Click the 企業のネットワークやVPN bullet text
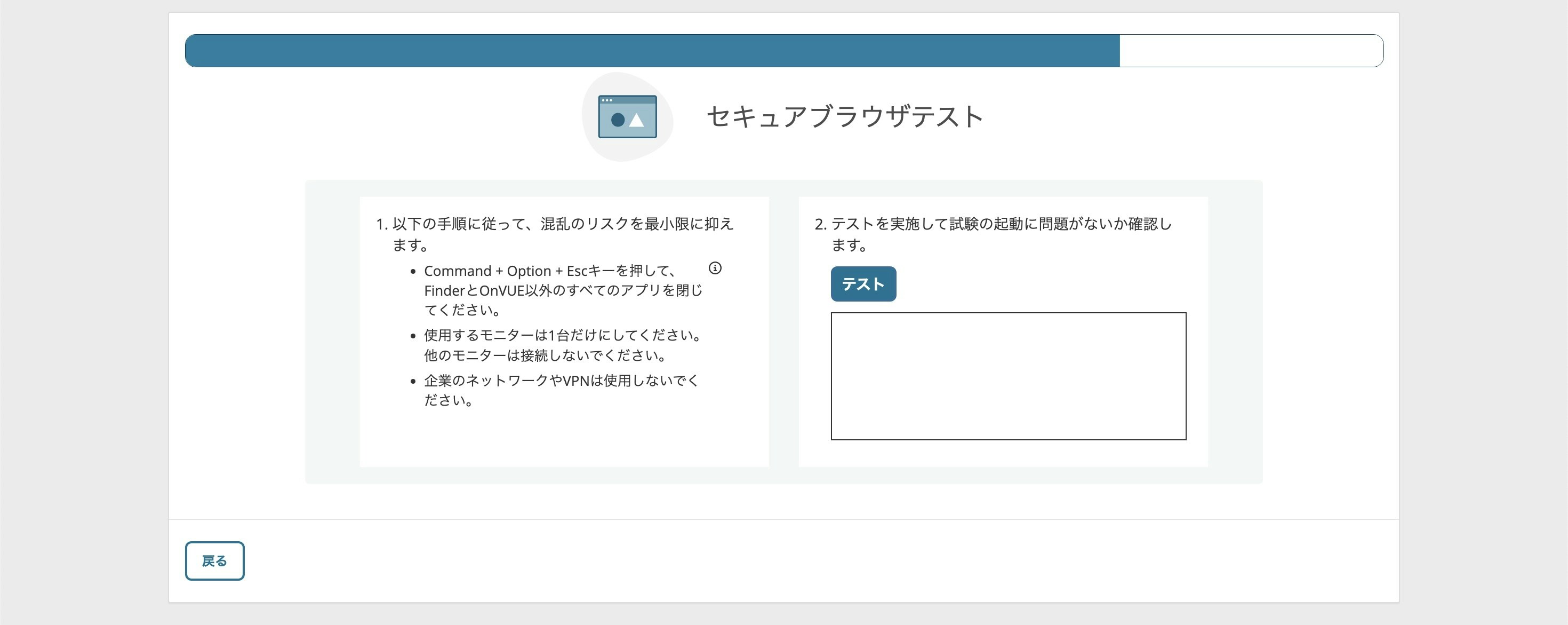The width and height of the screenshot is (1568, 625). pyautogui.click(x=561, y=381)
